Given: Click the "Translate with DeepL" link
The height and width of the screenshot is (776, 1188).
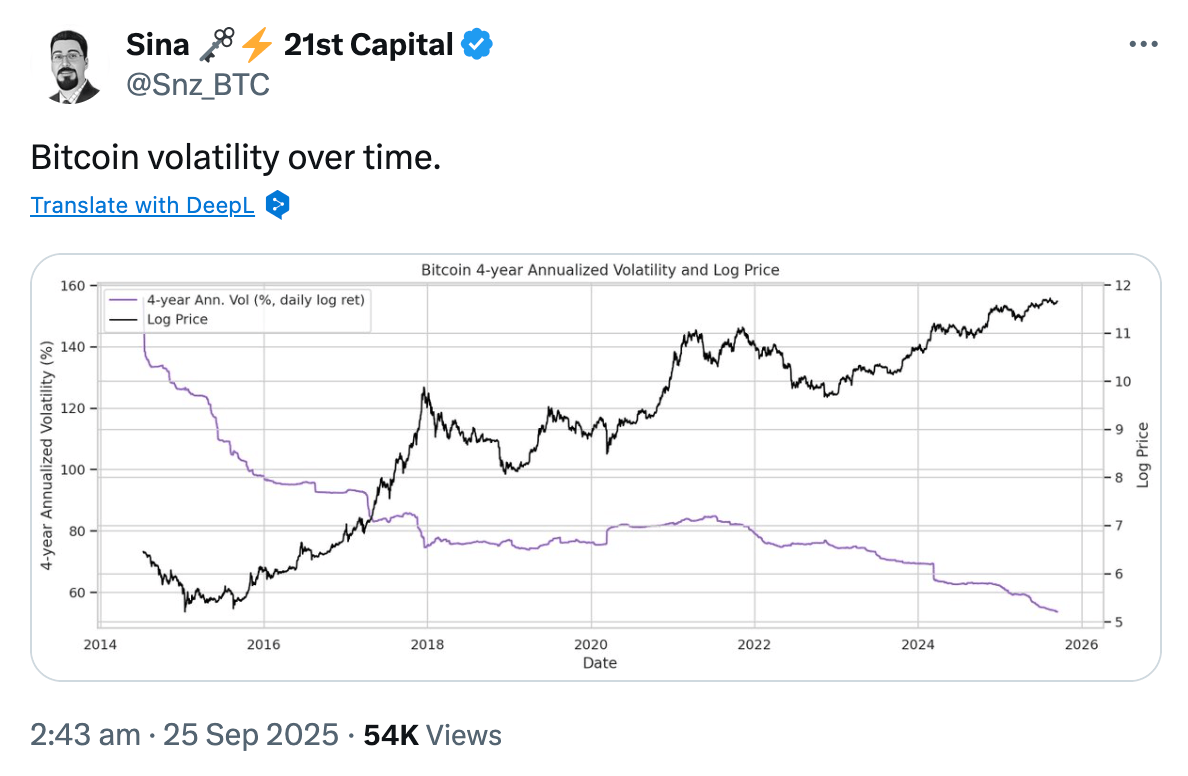Looking at the screenshot, I should (x=143, y=205).
